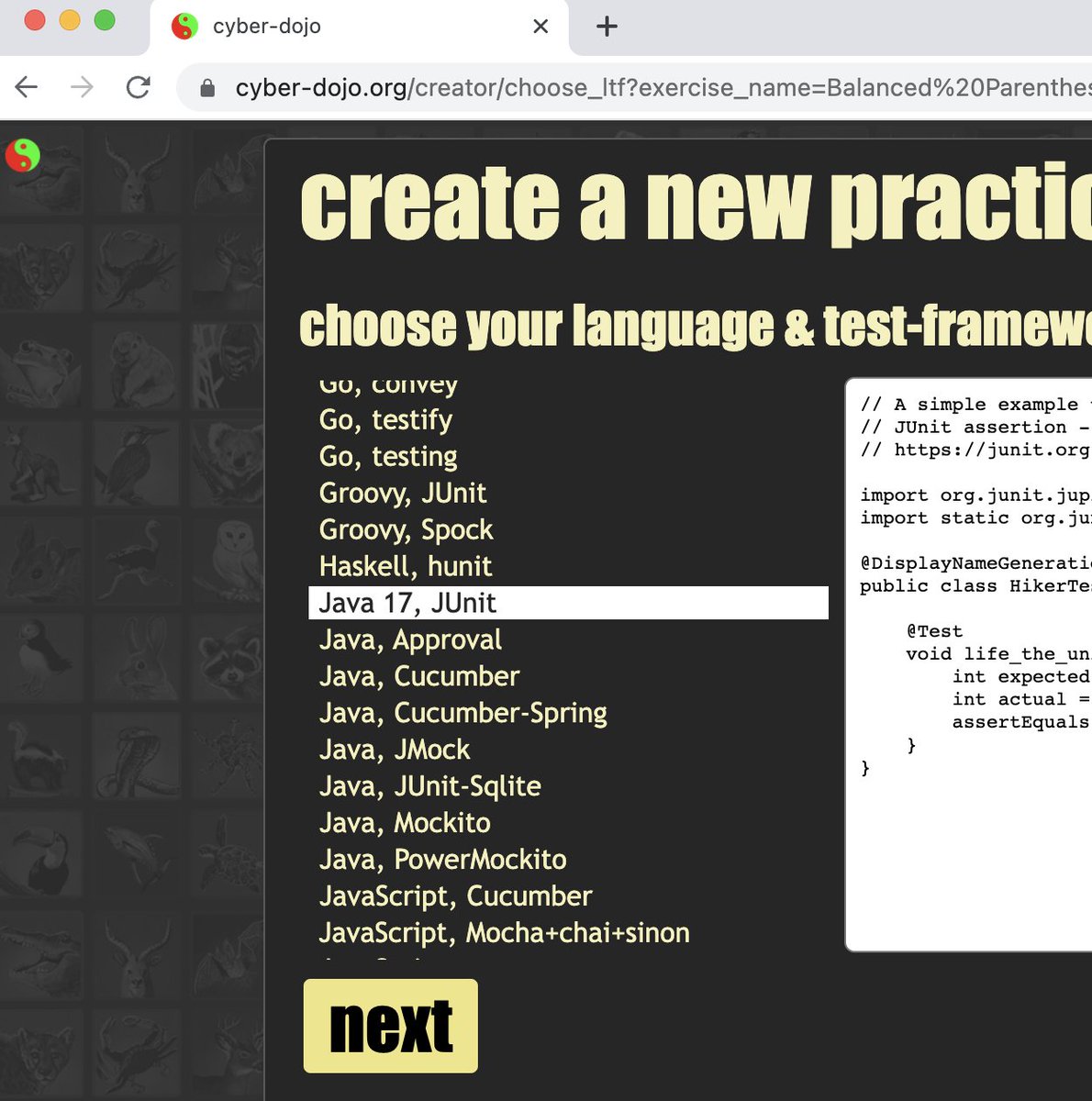The width and height of the screenshot is (1092, 1101).
Task: Click the yellow macOS minimize button
Action: click(70, 20)
